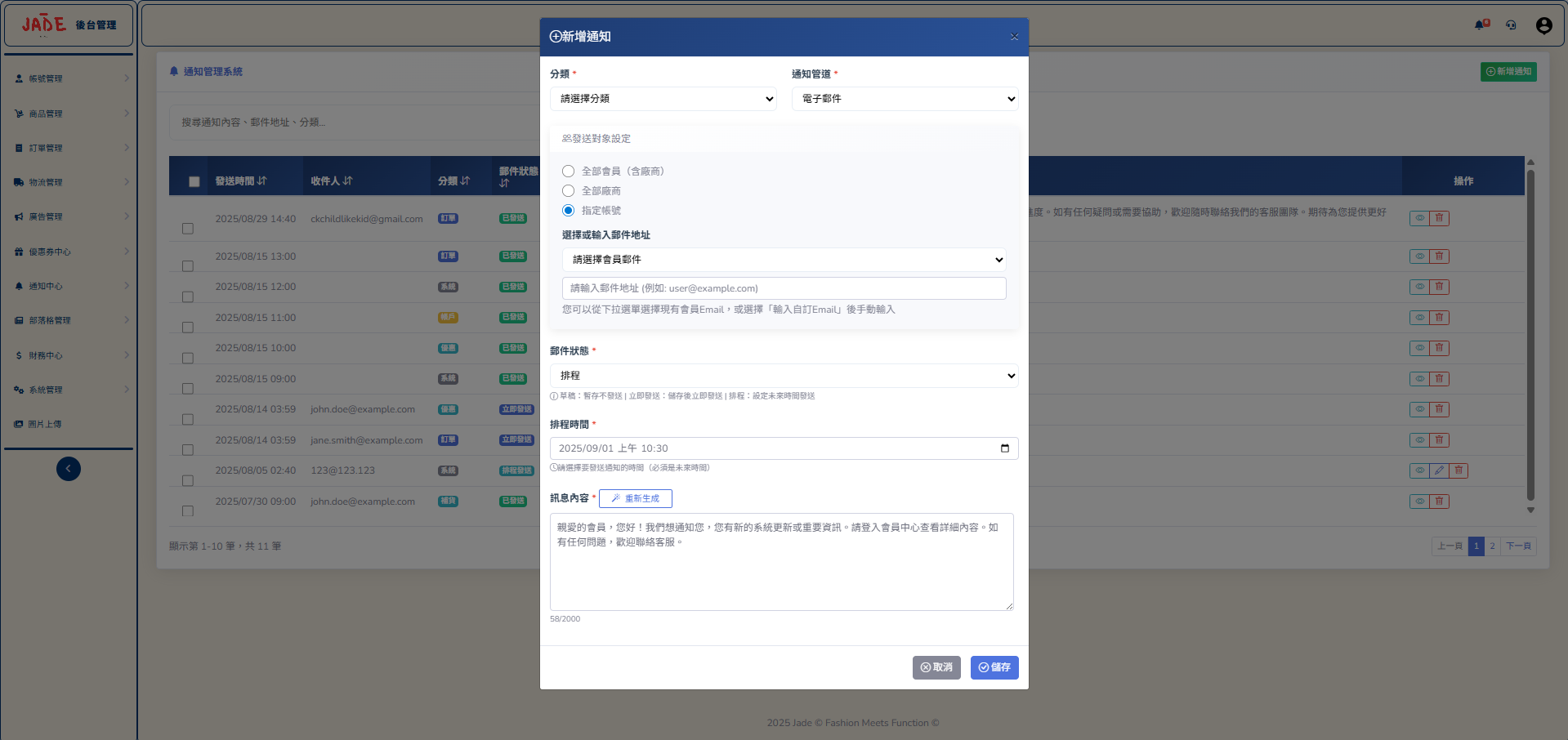
Task: Check the row checkbox for 2025/08/29 14:40
Action: tap(188, 229)
